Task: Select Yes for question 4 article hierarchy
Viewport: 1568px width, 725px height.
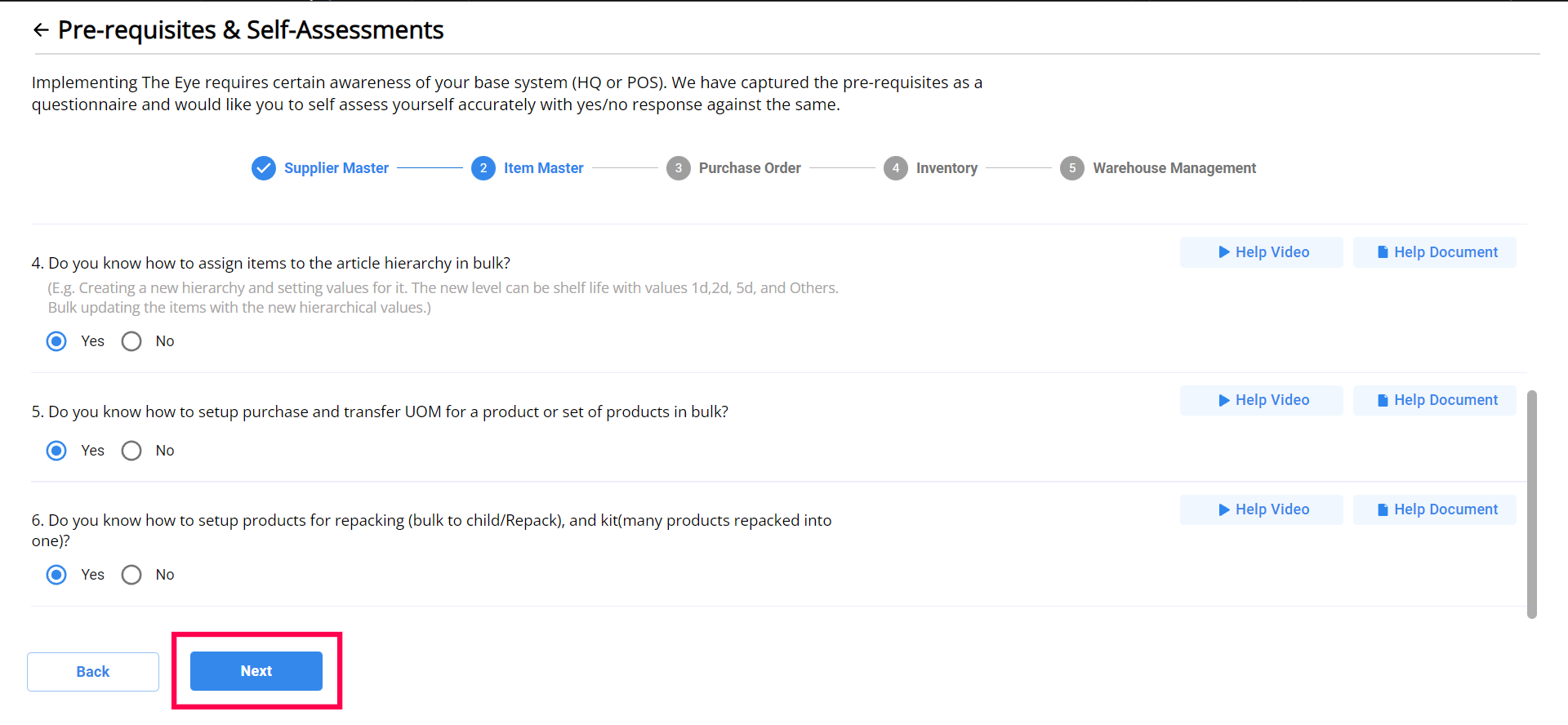Action: (x=56, y=341)
